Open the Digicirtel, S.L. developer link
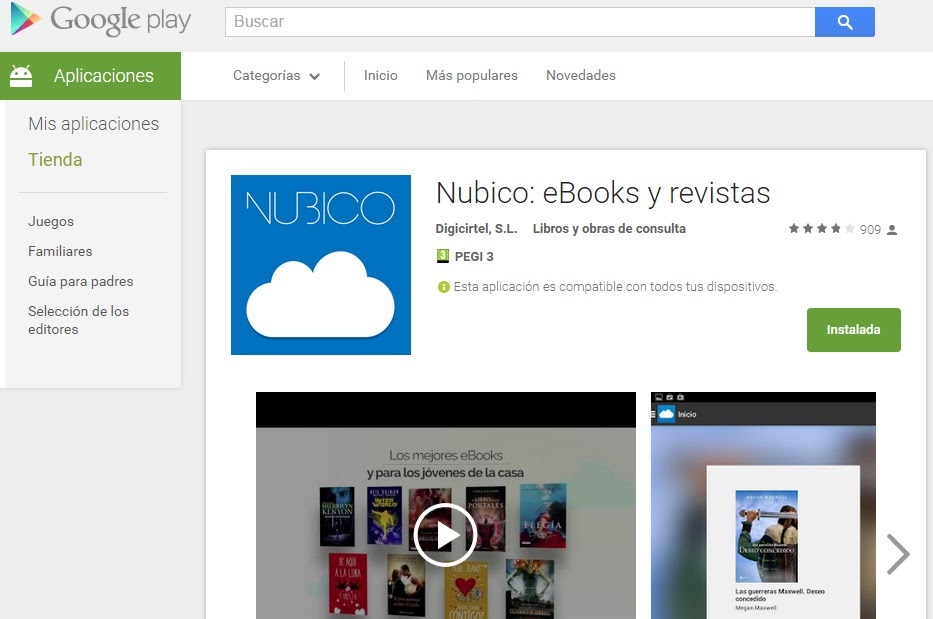 (x=475, y=228)
